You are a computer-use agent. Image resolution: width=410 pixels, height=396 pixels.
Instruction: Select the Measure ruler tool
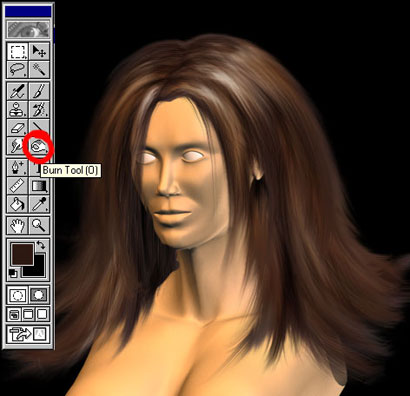click(x=18, y=186)
